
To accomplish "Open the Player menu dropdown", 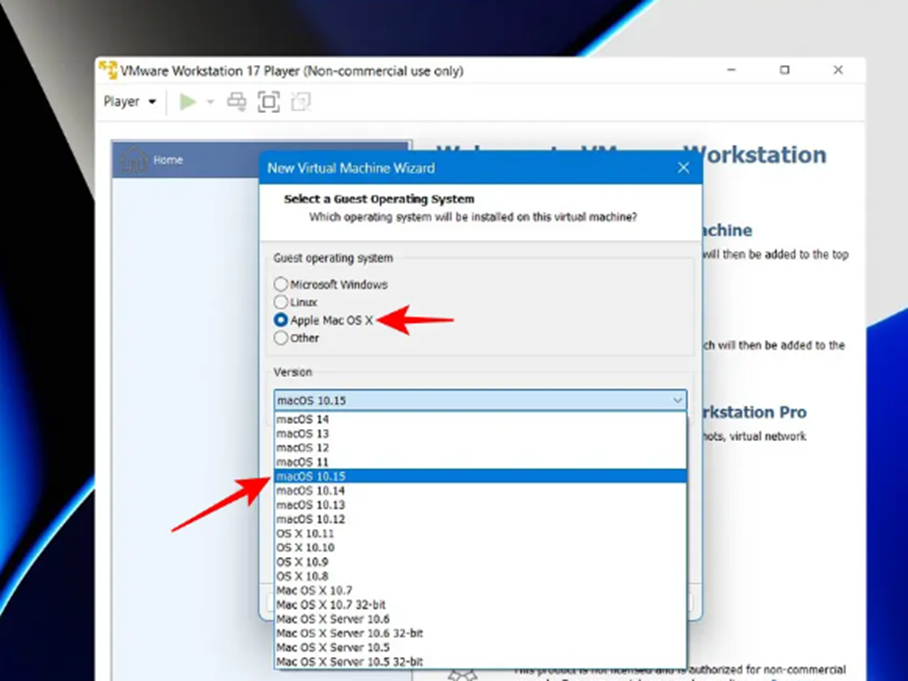I will [x=130, y=102].
